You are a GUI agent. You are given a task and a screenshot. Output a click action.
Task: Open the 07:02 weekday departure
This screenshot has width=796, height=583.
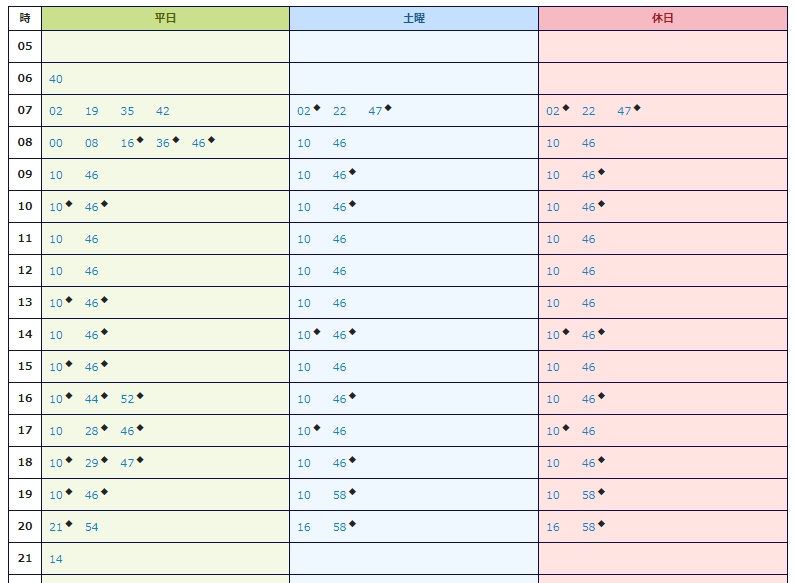[x=56, y=112]
